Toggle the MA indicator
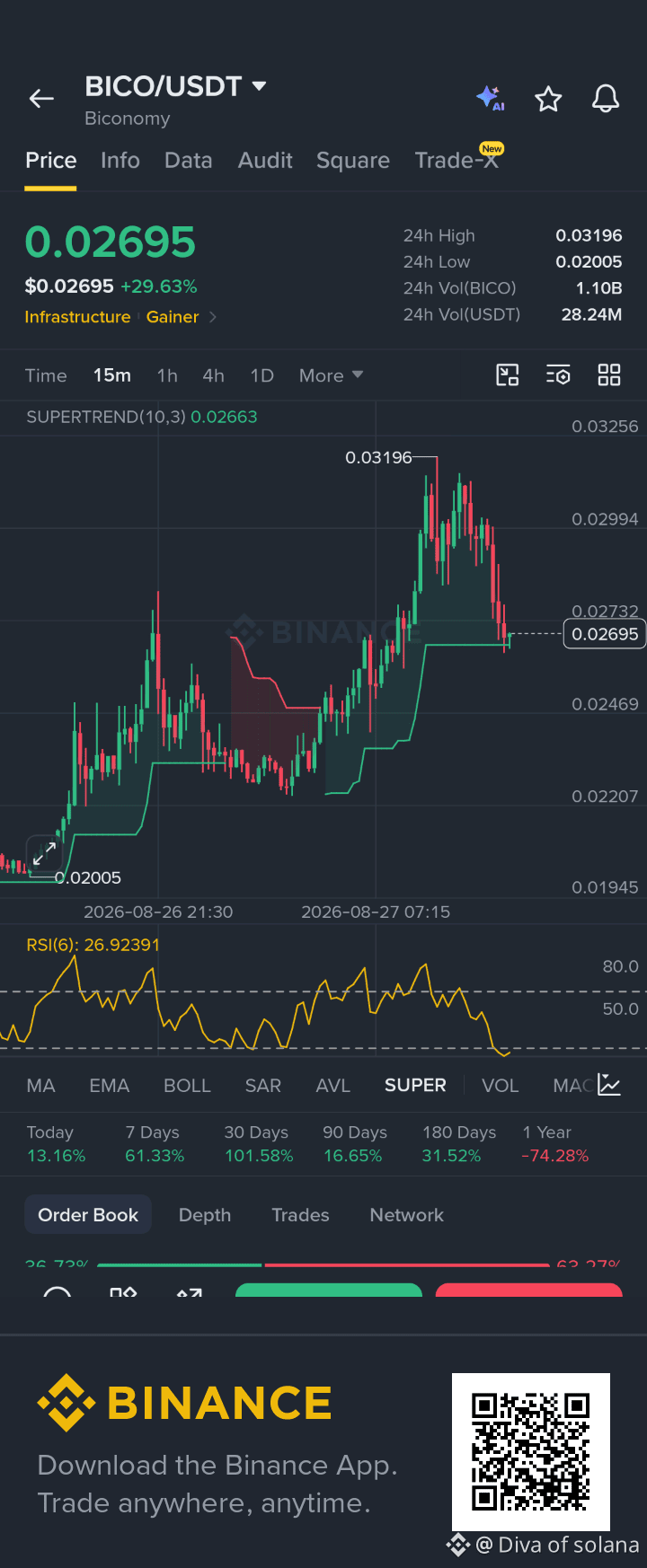This screenshot has height=1568, width=647. coord(41,1086)
